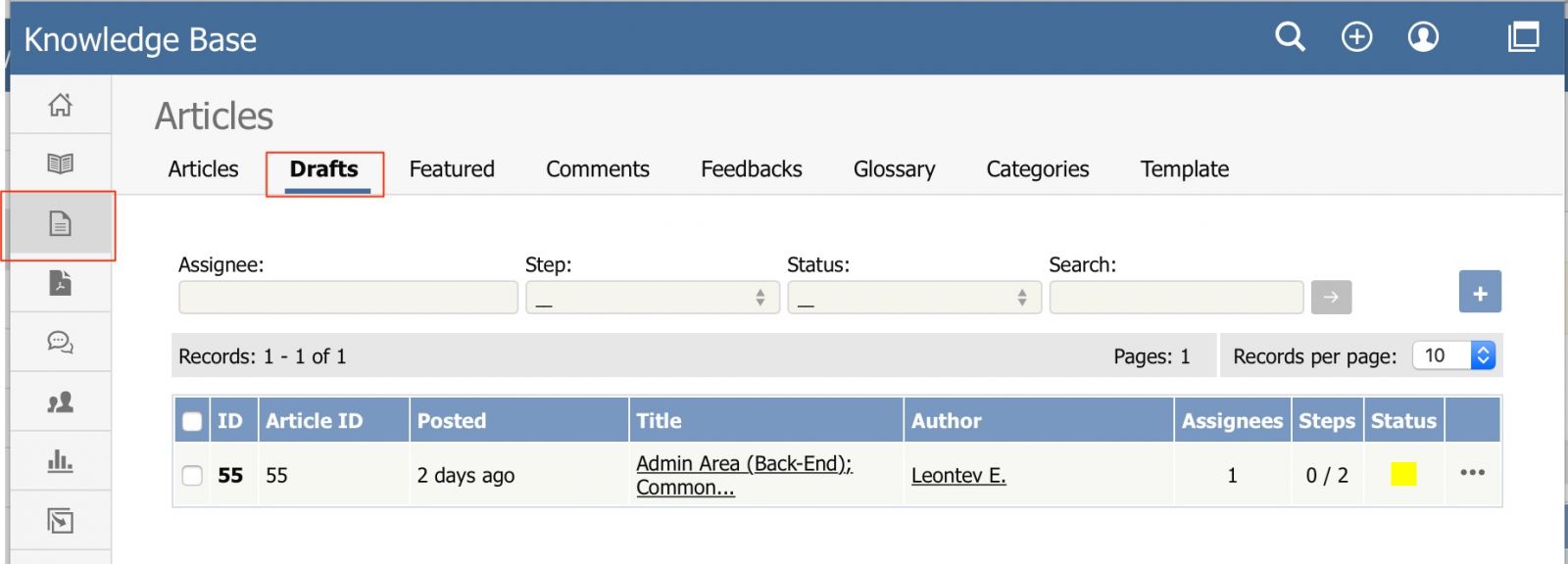Click the yellow status swatch

1403,474
